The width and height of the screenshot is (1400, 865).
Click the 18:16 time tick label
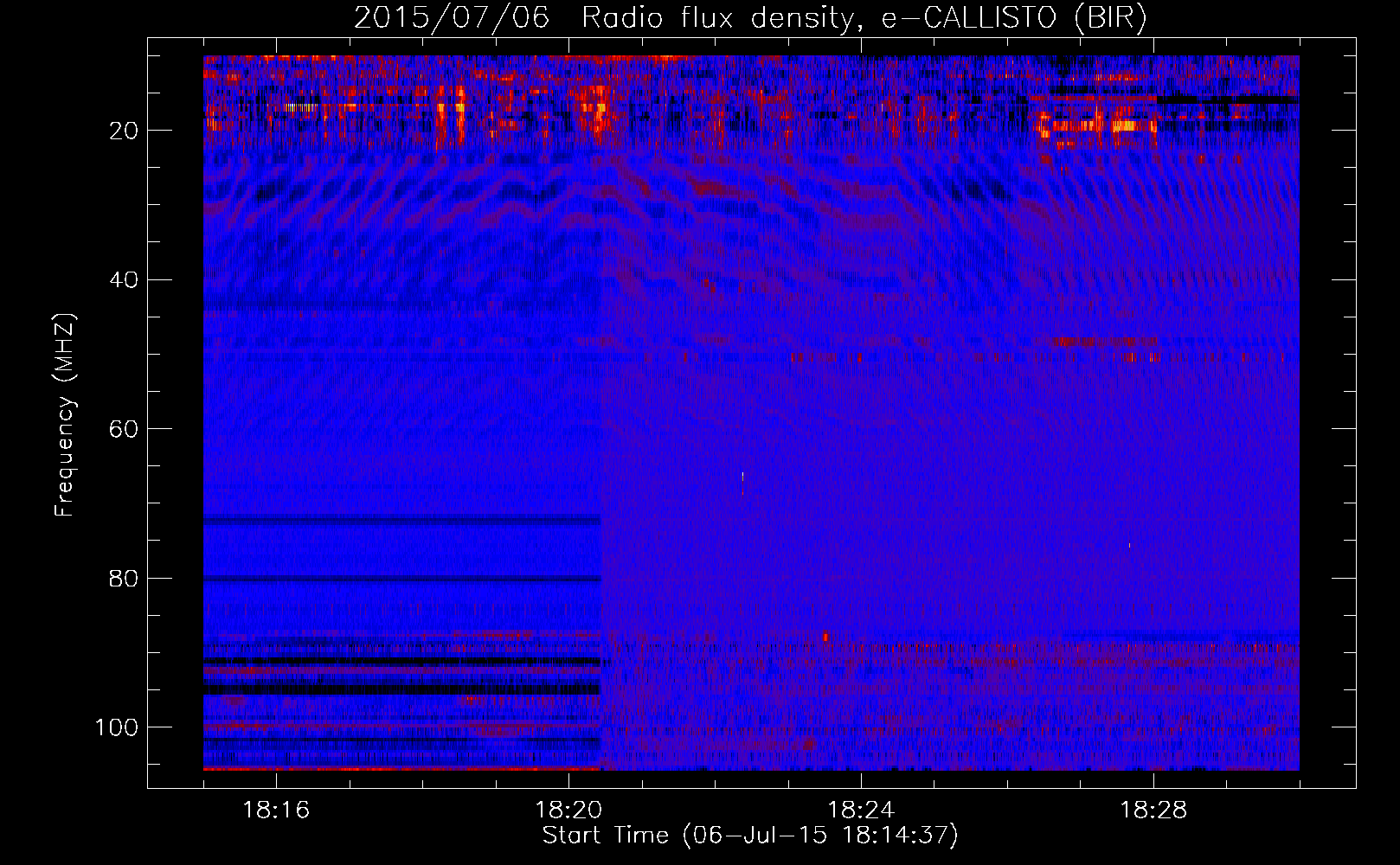pyautogui.click(x=276, y=811)
